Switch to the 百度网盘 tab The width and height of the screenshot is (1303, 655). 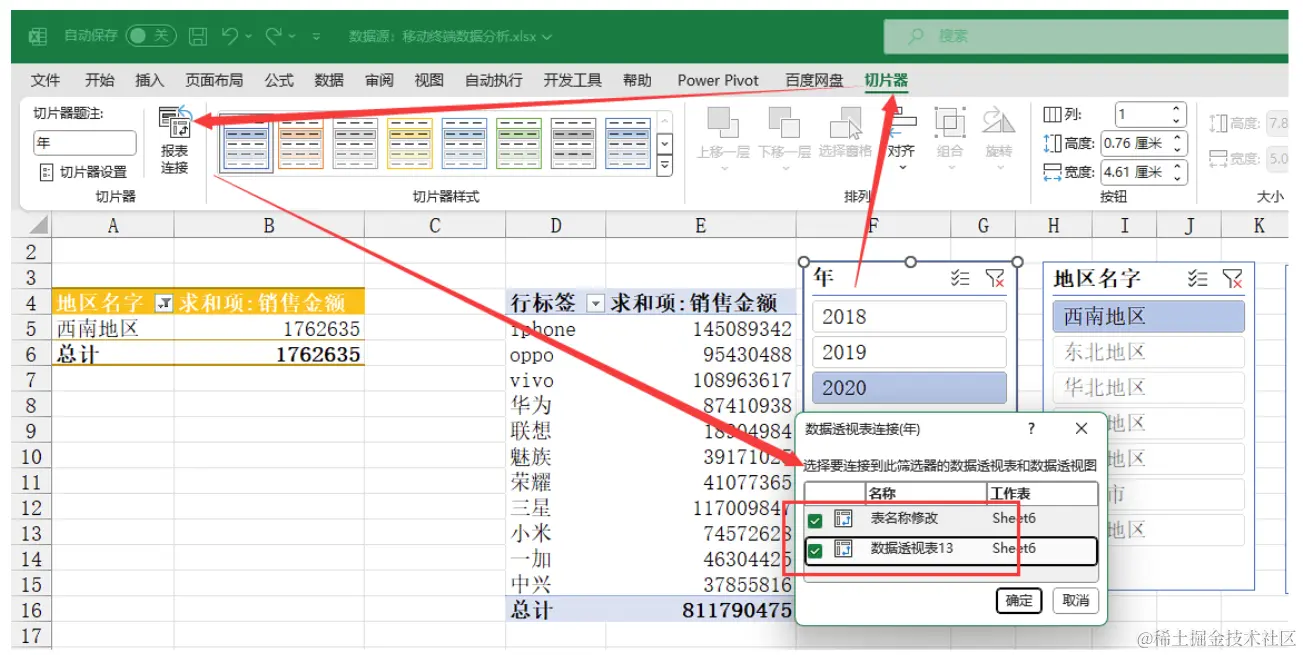[814, 80]
